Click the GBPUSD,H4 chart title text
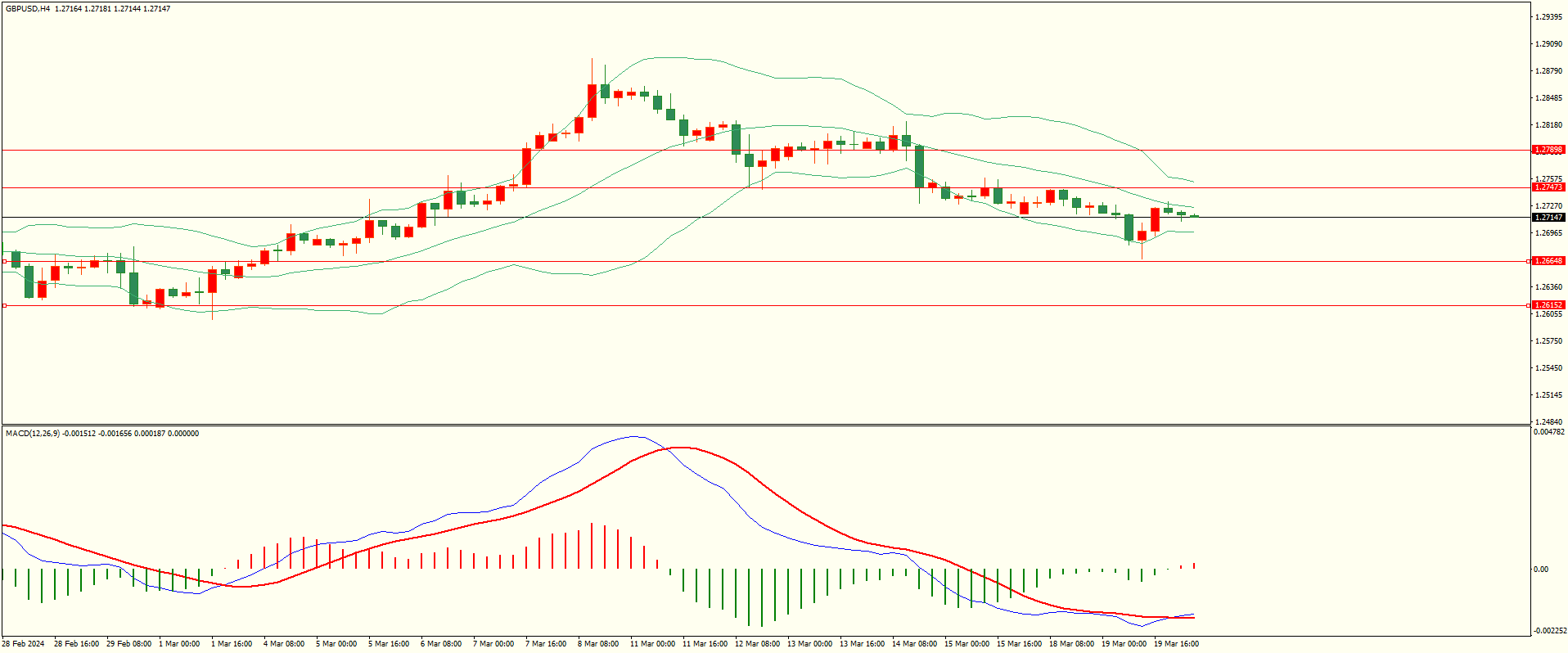The width and height of the screenshot is (1568, 653). tap(28, 9)
